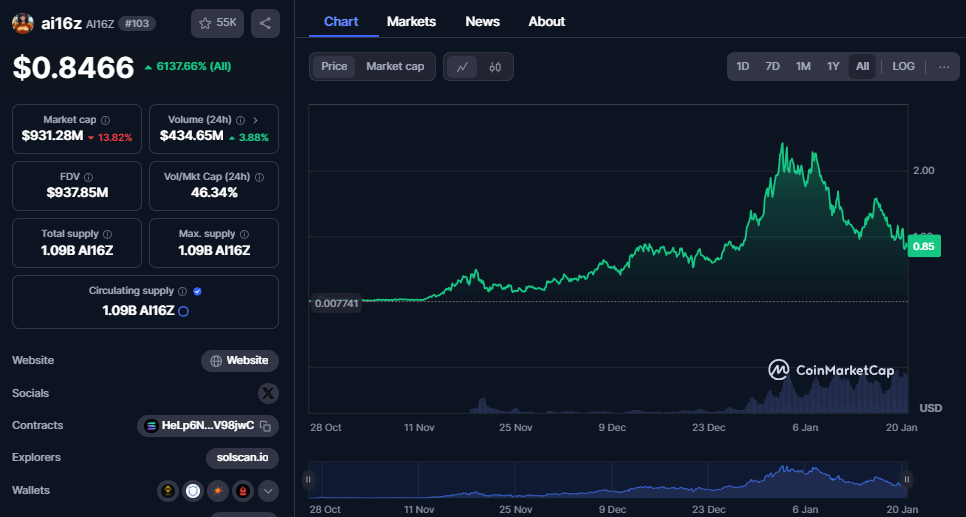Set chart range to 1M
The width and height of the screenshot is (966, 517).
[x=803, y=67]
